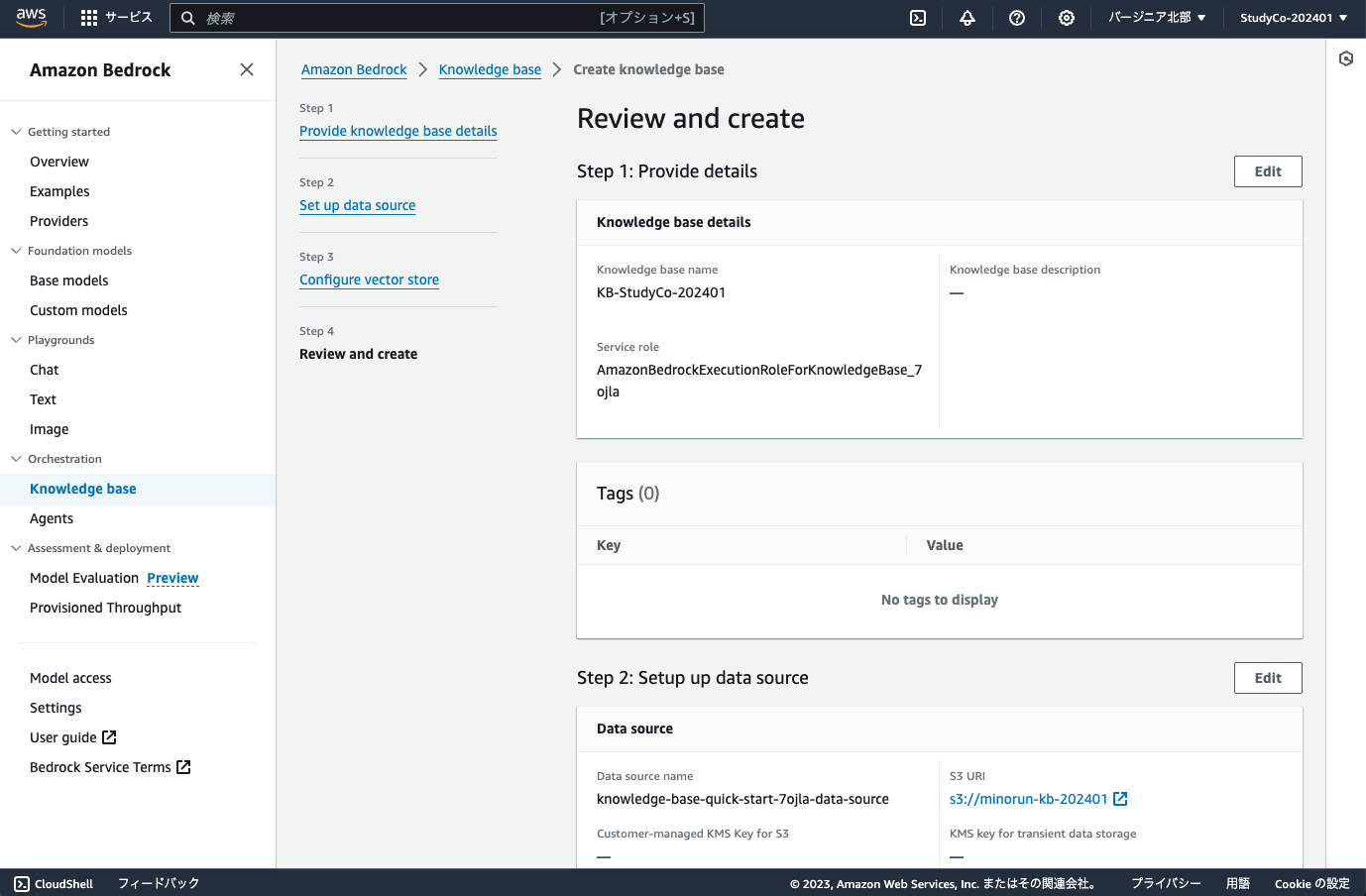Open S3 bucket via external link icon

tap(1119, 798)
